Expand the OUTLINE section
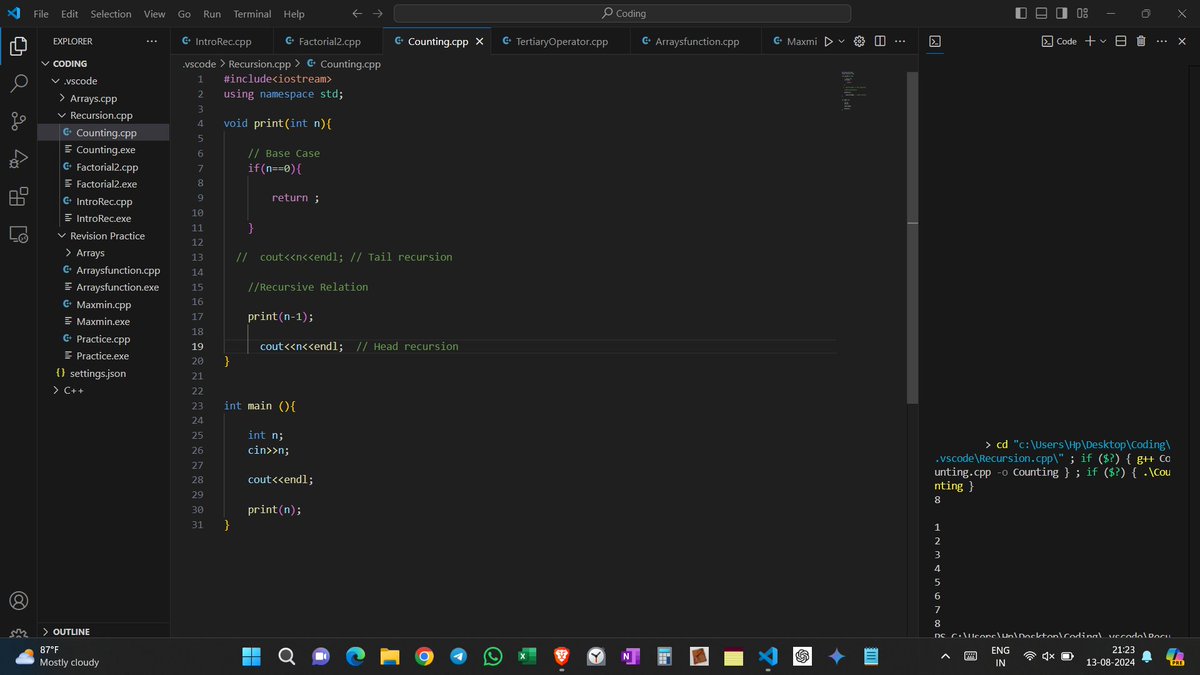 pos(71,632)
